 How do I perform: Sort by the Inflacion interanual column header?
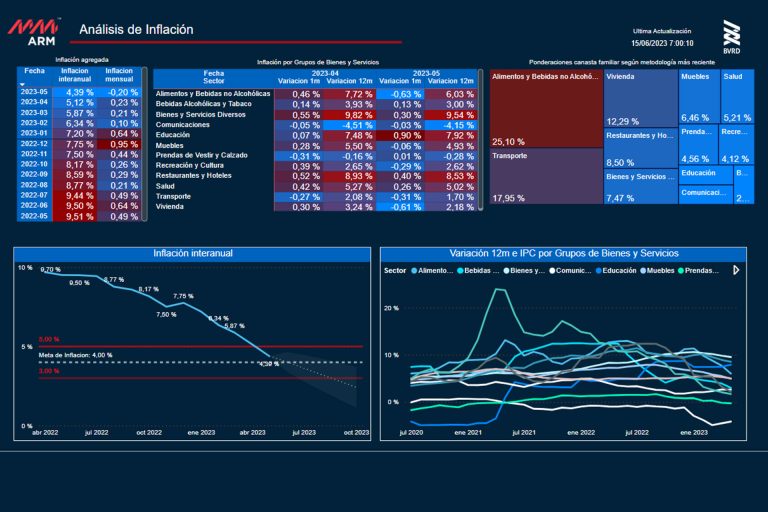75,76
